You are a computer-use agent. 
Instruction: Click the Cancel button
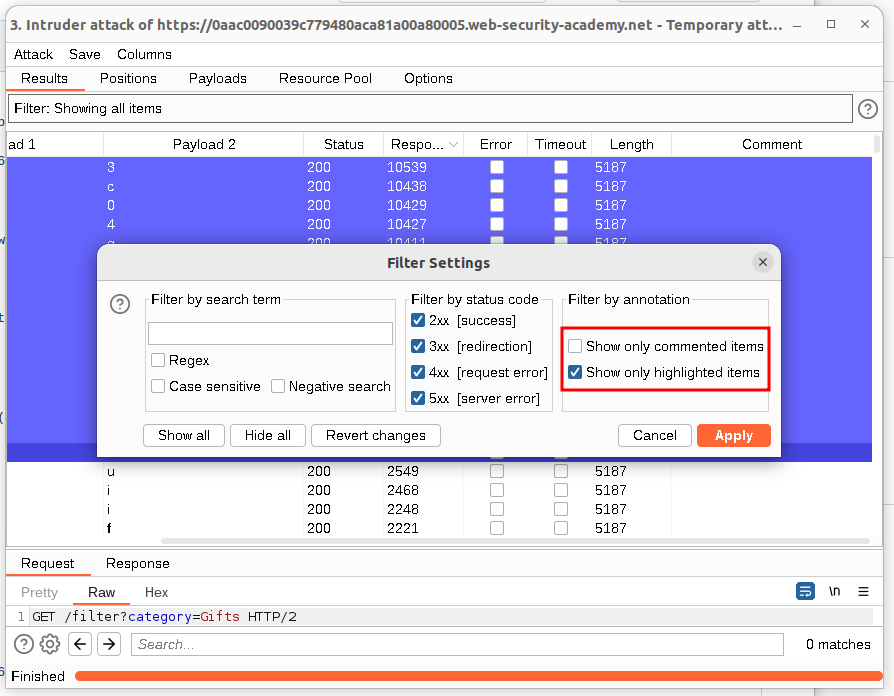655,435
